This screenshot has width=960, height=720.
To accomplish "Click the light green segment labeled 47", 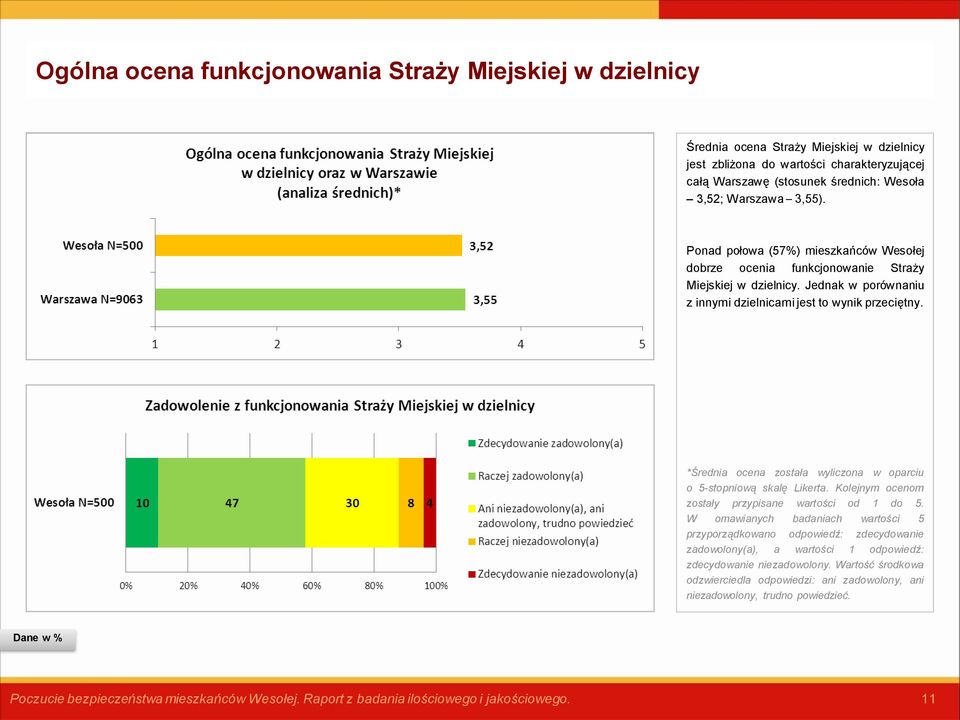I will tap(231, 503).
